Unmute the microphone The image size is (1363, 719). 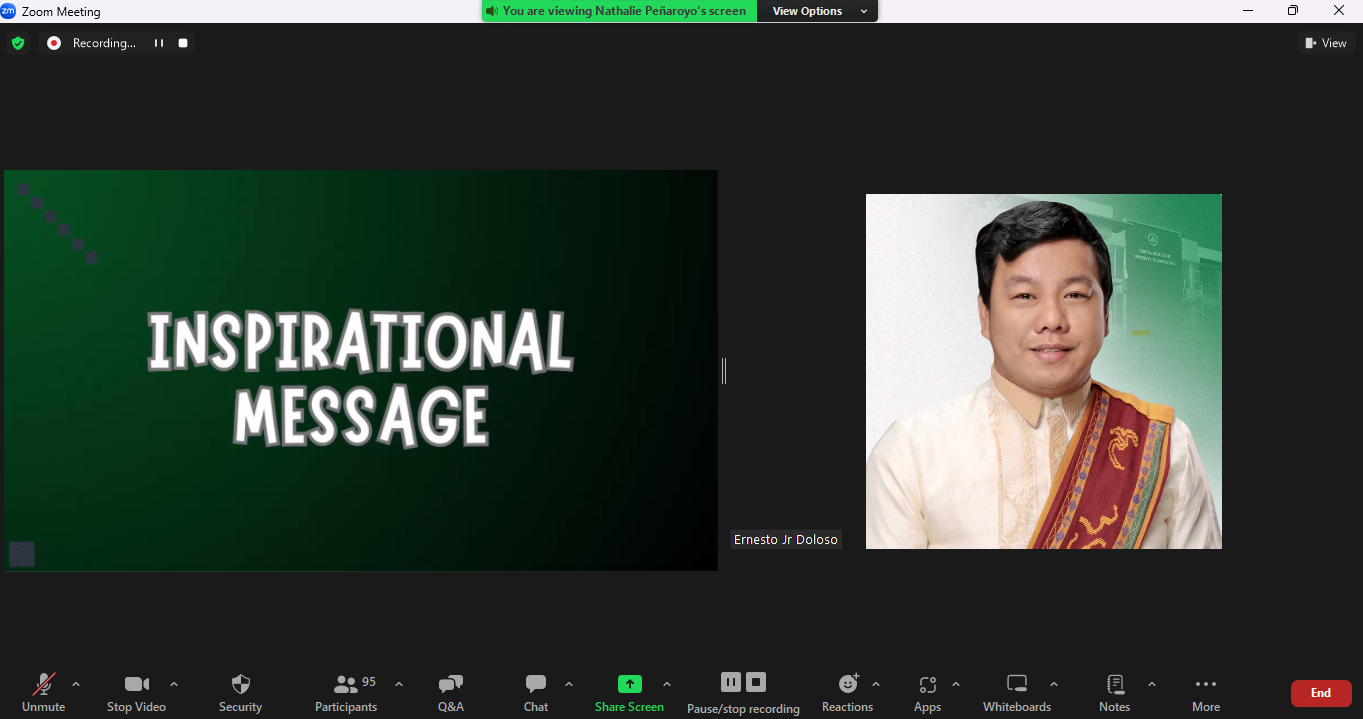pos(44,685)
